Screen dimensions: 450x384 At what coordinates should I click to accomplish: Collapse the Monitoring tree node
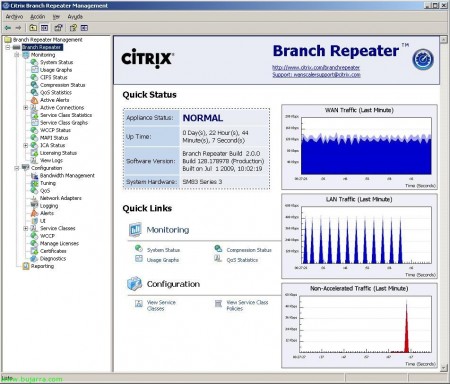pos(17,55)
